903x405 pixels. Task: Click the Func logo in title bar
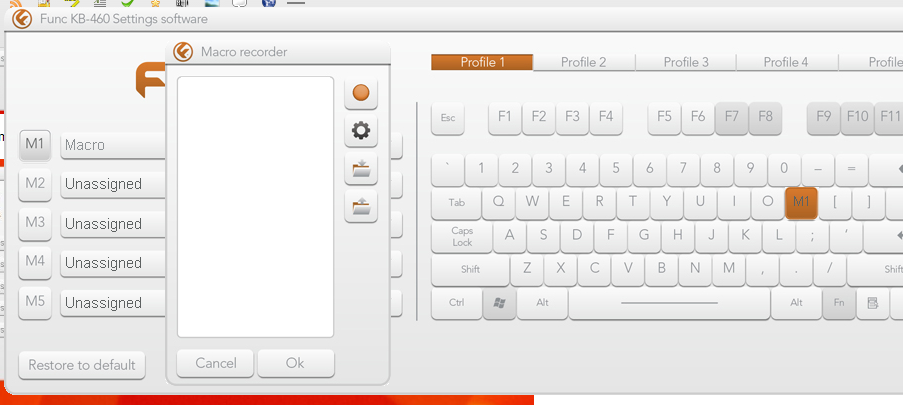coord(22,19)
